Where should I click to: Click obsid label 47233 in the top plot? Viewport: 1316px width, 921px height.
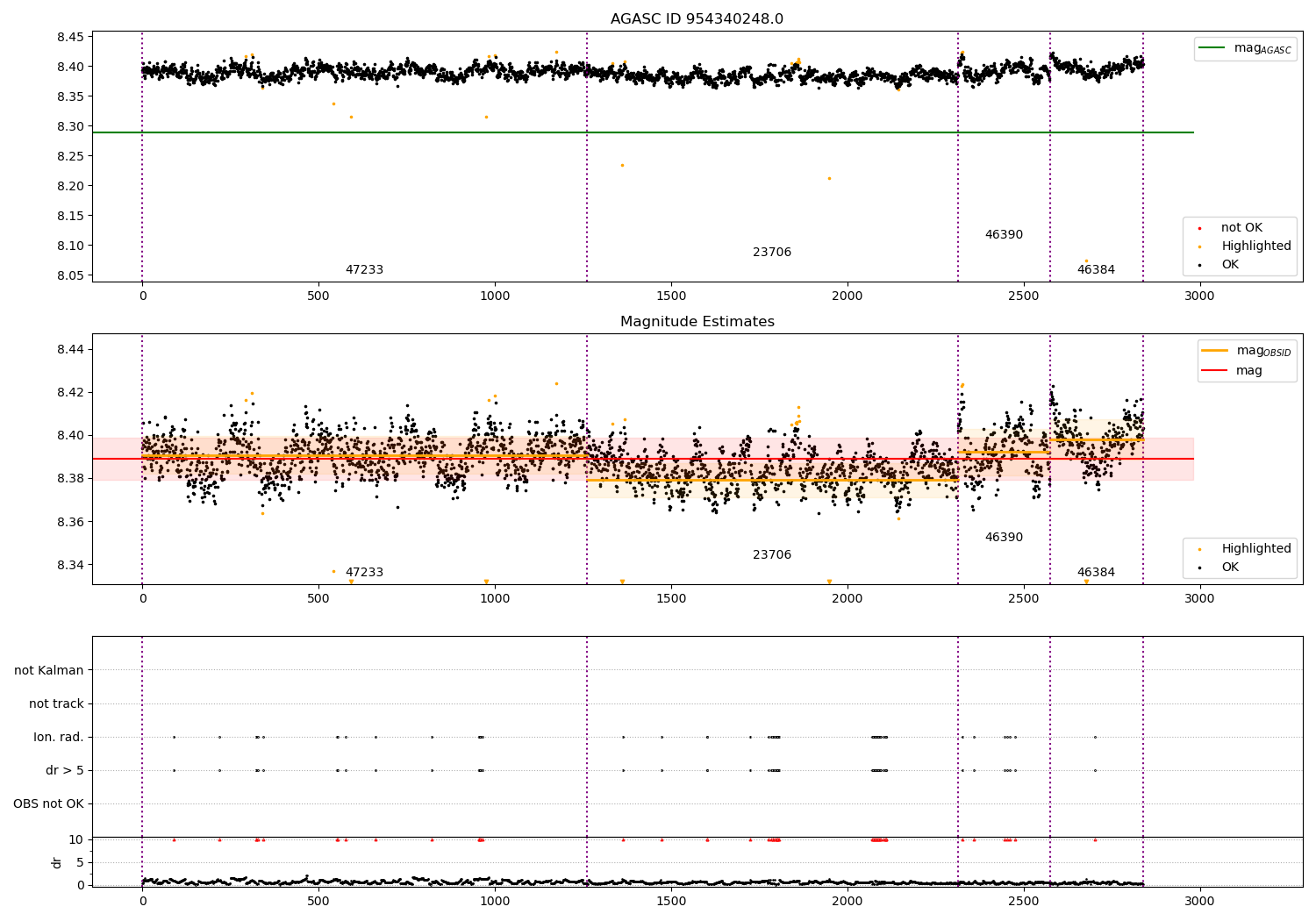[x=364, y=270]
